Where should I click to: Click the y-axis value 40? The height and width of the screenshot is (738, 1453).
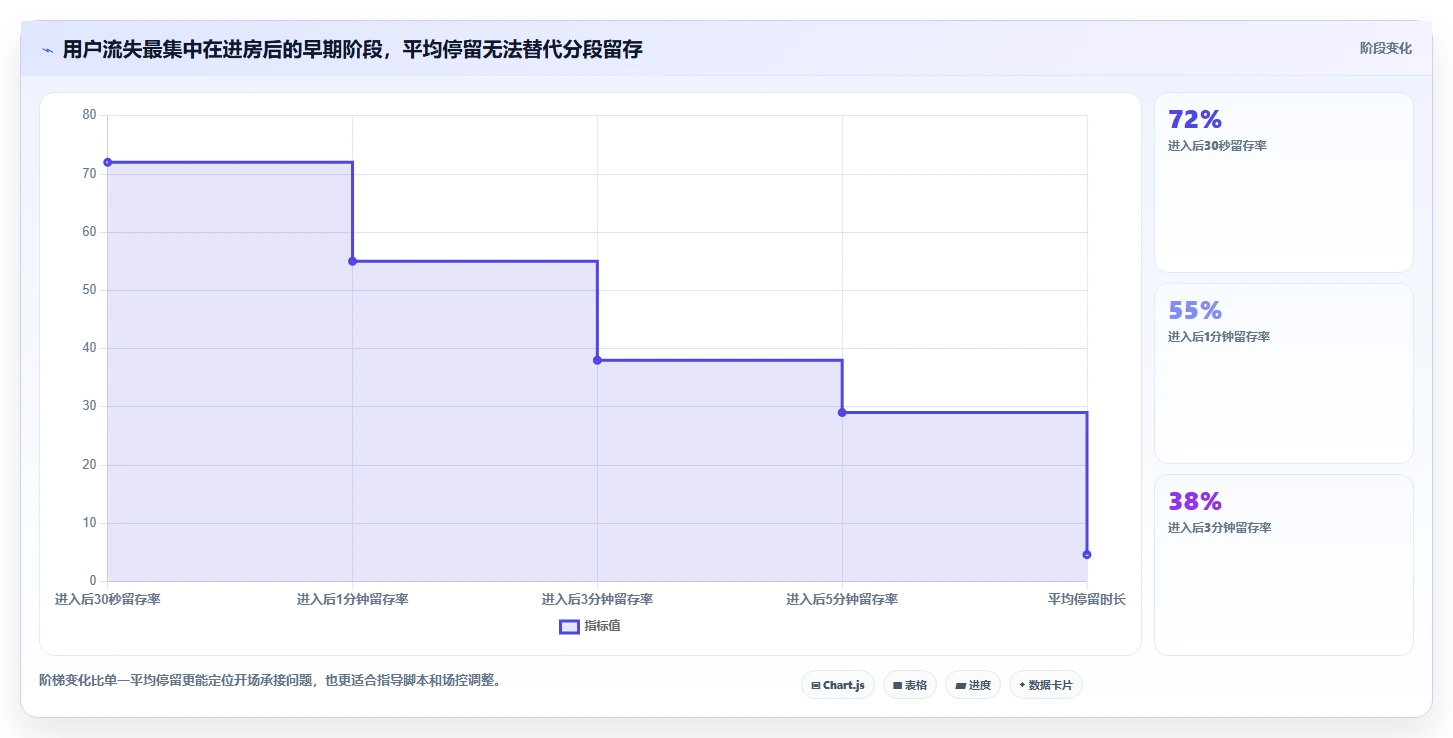89,348
